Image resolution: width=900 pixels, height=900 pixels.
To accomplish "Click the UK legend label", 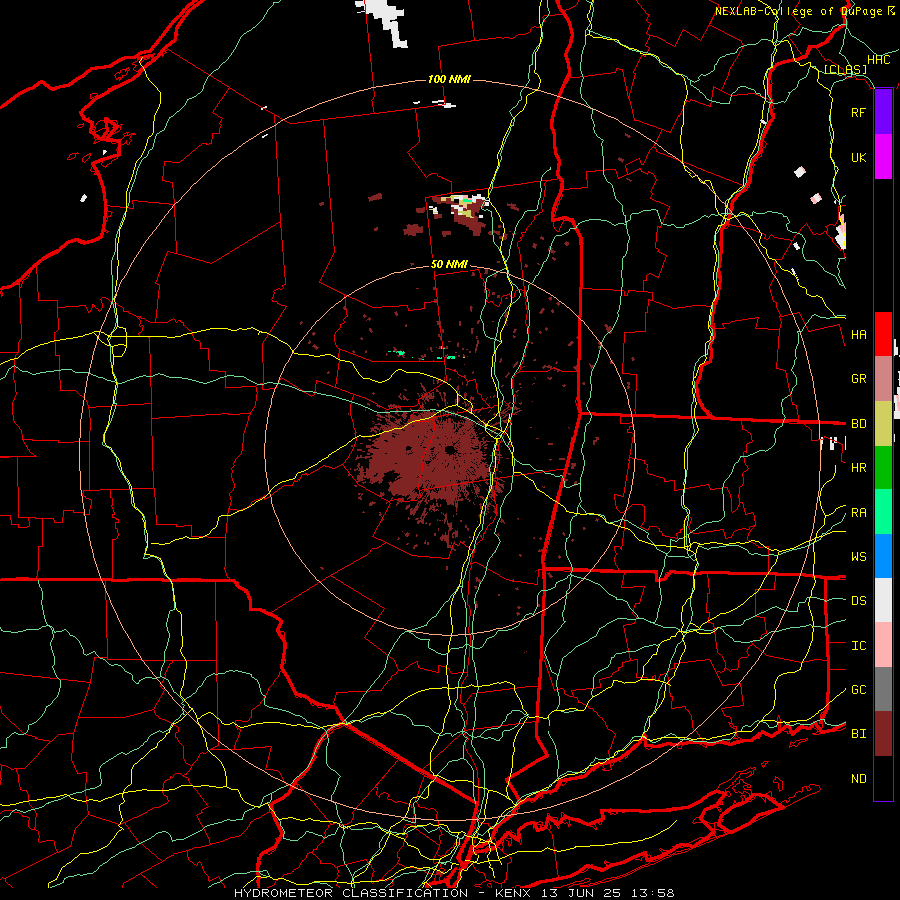I will 859,157.
